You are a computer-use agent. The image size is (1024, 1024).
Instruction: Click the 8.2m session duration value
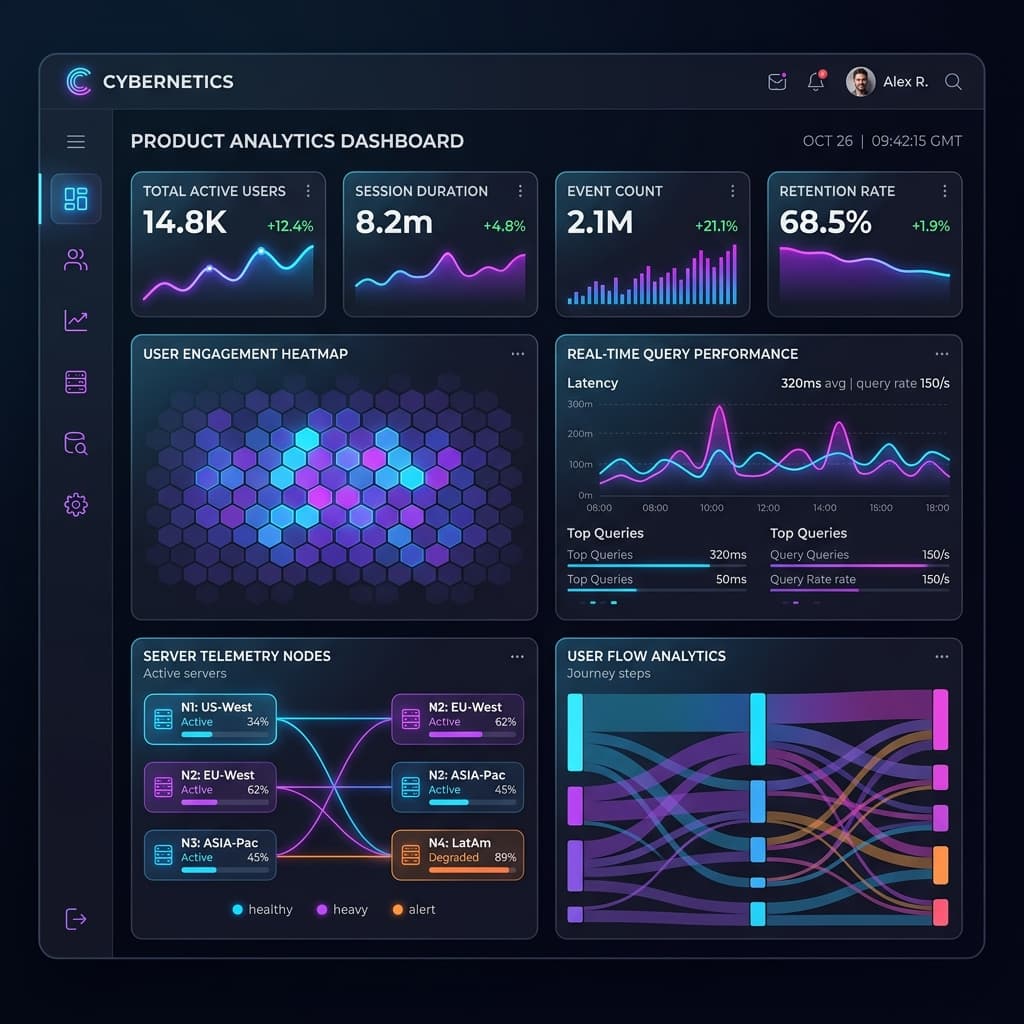(394, 222)
